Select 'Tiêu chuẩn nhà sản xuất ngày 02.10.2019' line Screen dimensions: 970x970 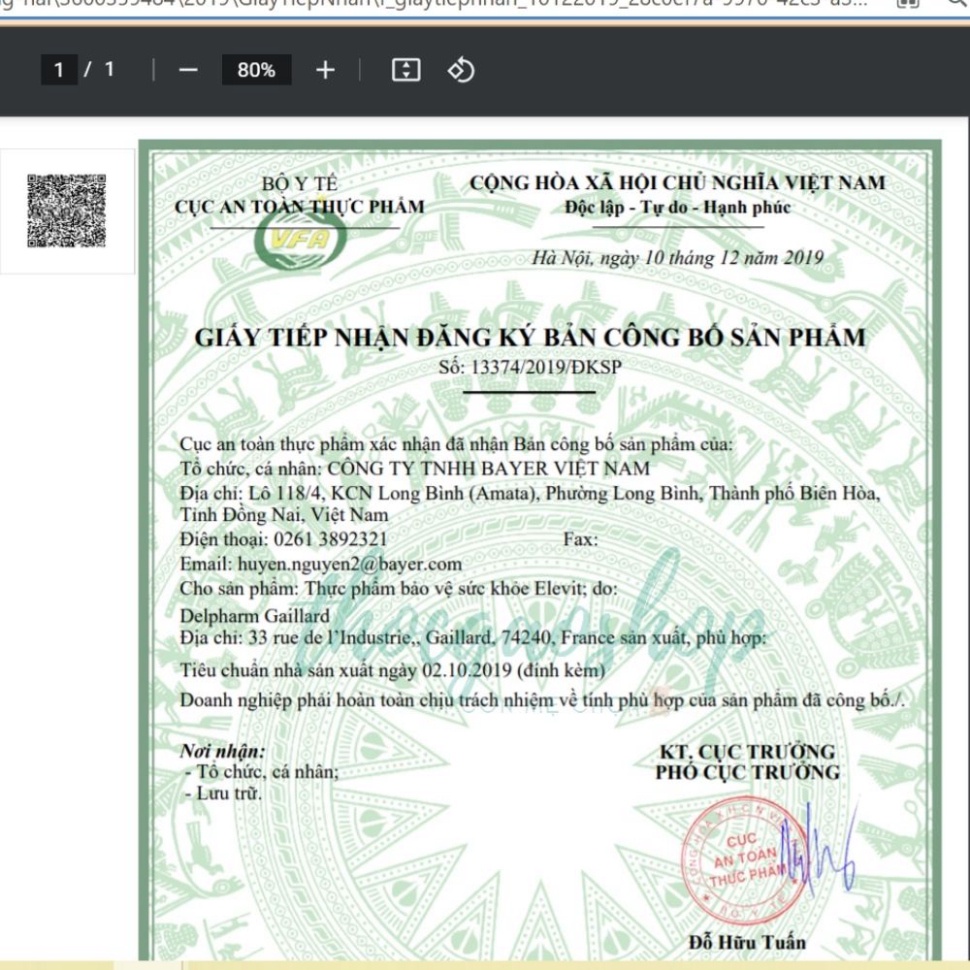point(393,670)
